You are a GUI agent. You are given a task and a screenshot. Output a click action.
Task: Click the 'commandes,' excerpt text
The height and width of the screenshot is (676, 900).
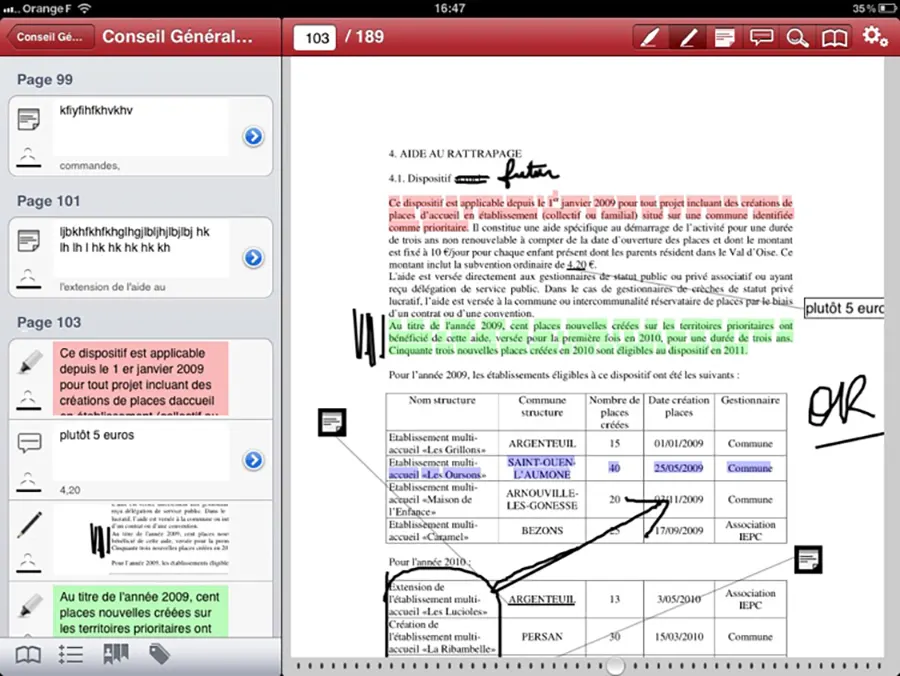pos(90,166)
